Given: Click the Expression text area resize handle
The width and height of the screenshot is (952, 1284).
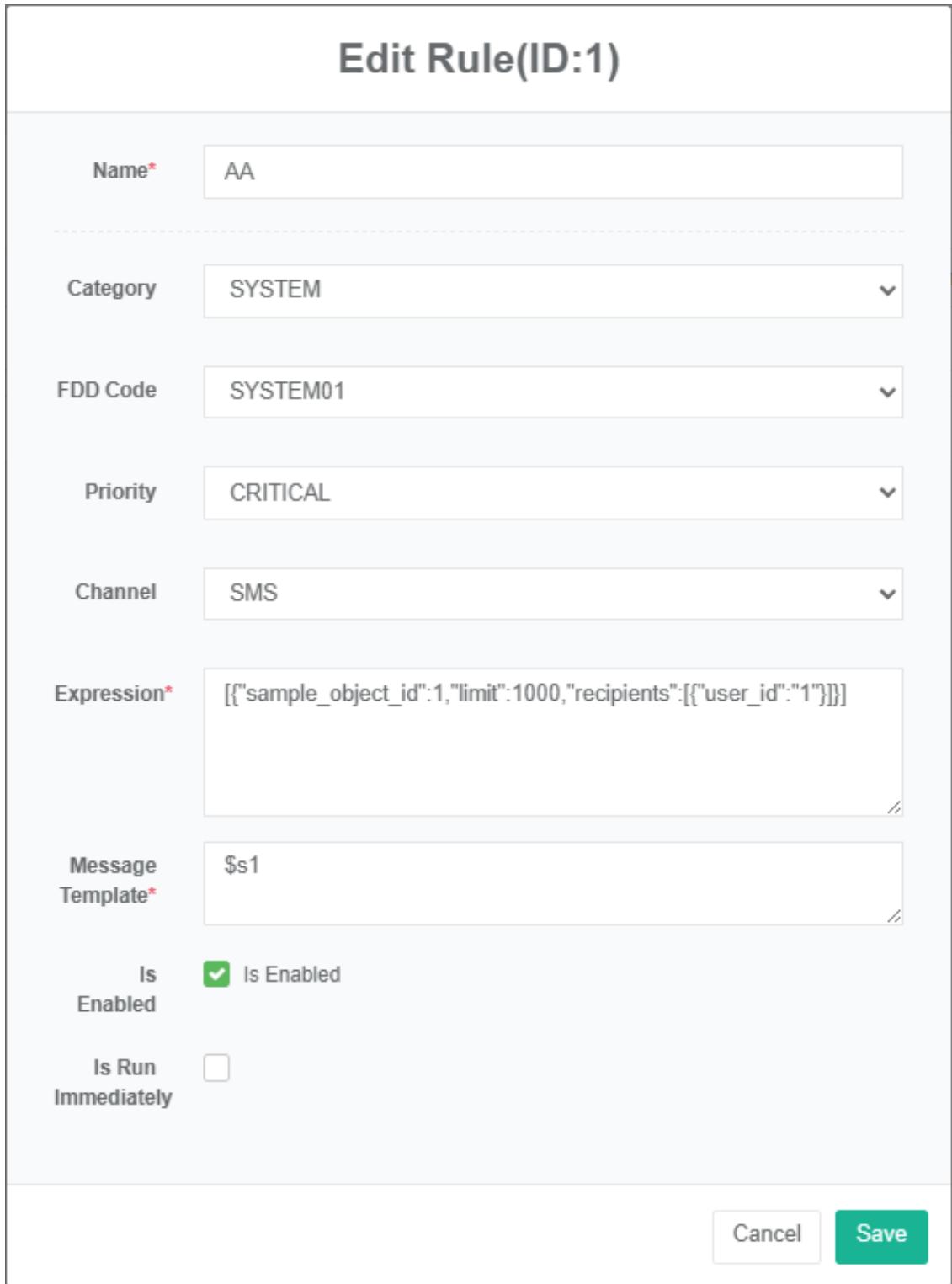Looking at the screenshot, I should (894, 807).
